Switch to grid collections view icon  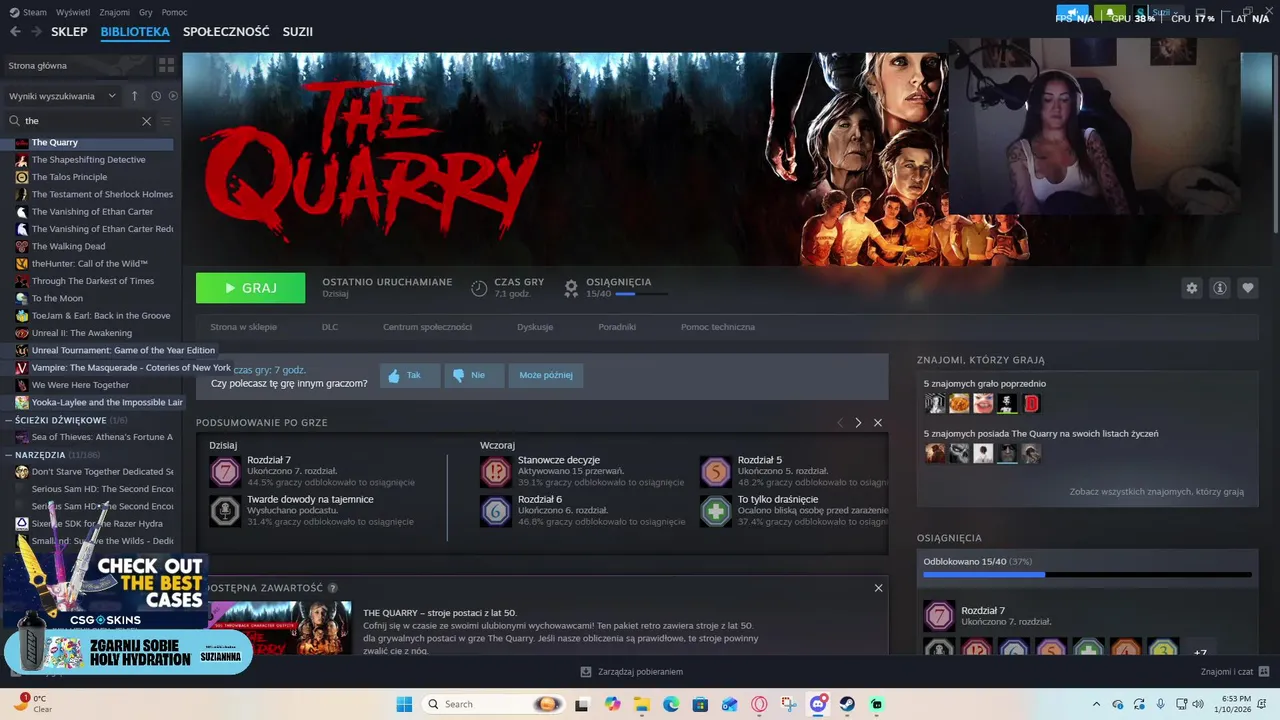tap(166, 65)
